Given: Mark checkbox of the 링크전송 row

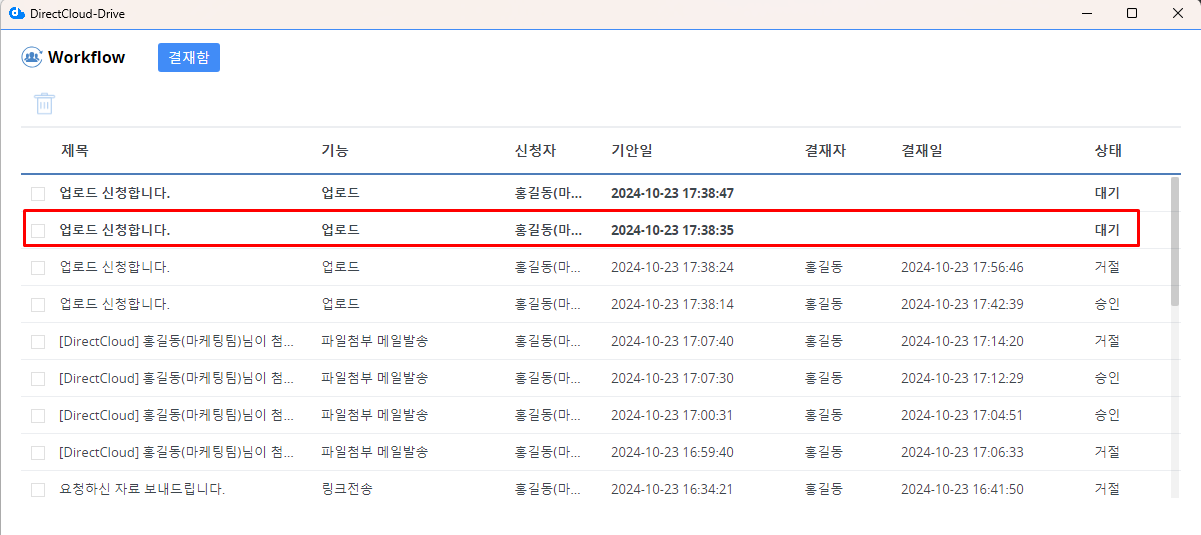Looking at the screenshot, I should click(x=38, y=490).
